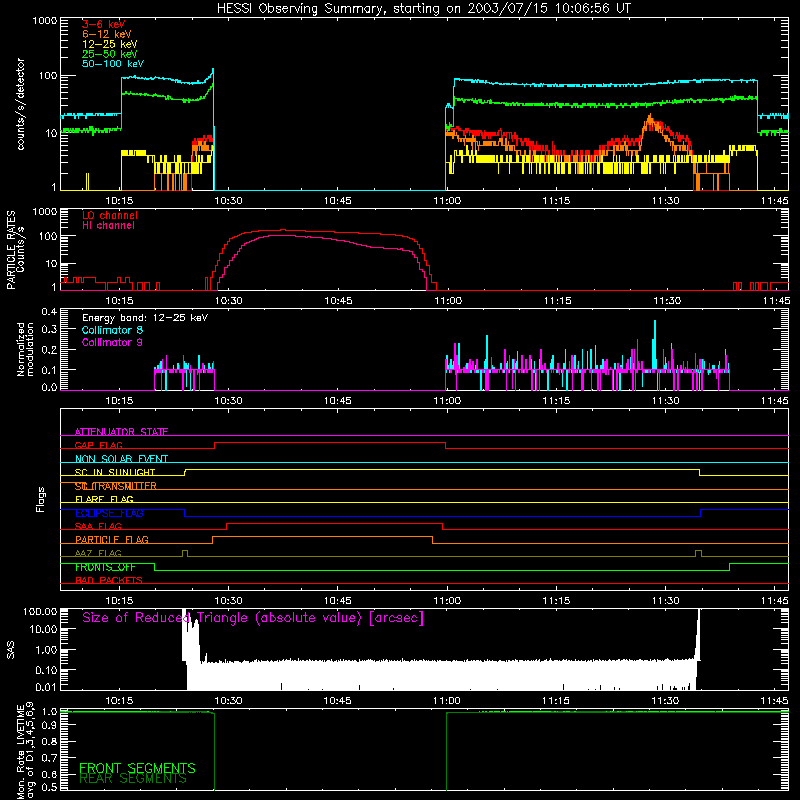Select the 3-6 keV legend label

(x=104, y=24)
